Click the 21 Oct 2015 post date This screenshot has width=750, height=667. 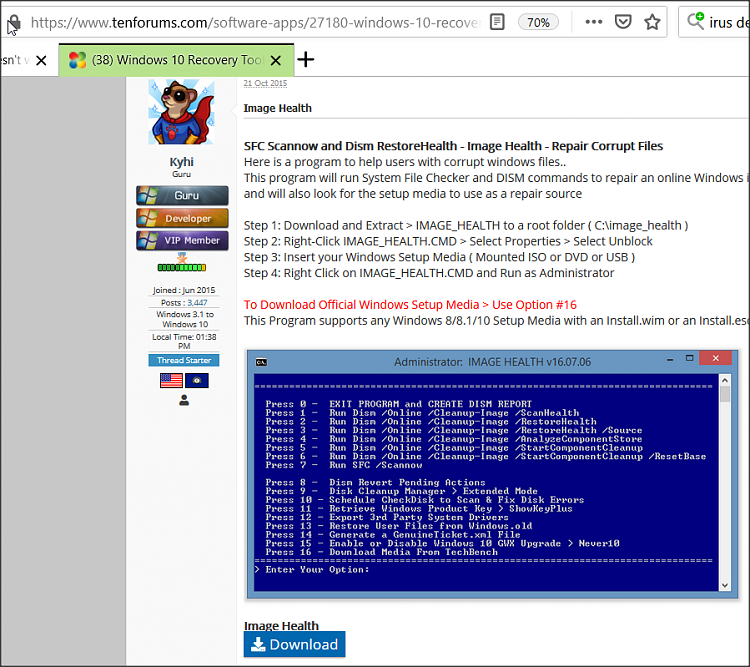click(265, 83)
